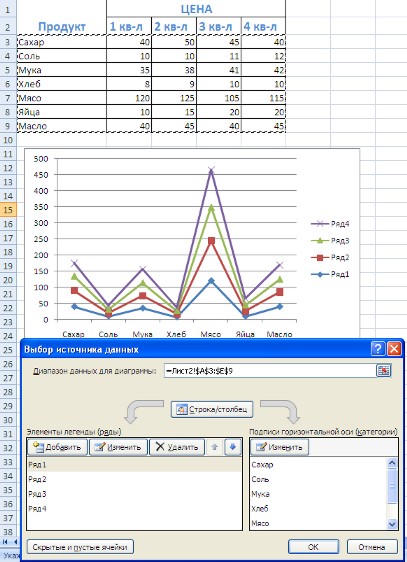This screenshot has width=407, height=562.
Task: Select row header 1
Action: coord(8,9)
